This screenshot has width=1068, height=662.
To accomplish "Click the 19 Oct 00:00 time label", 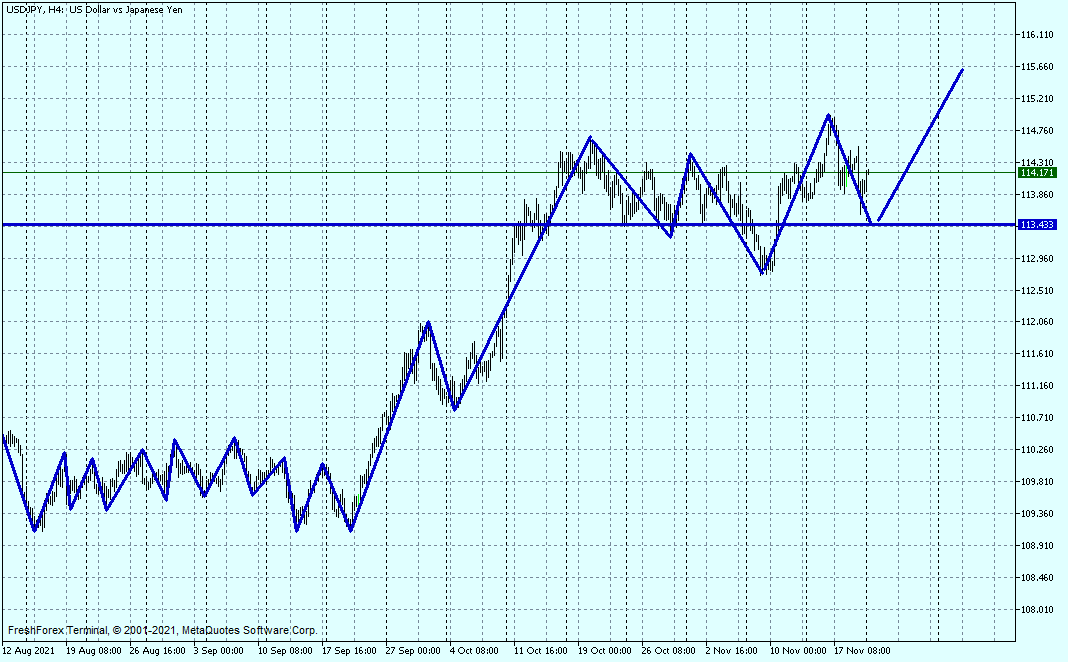I will click(x=605, y=651).
